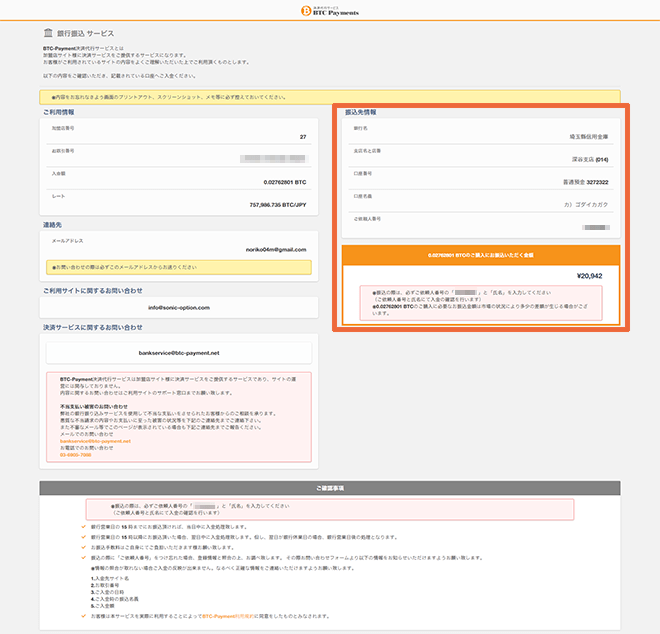This screenshot has width=660, height=634.
Task: Select the merchant number 27 value
Action: coord(303,137)
